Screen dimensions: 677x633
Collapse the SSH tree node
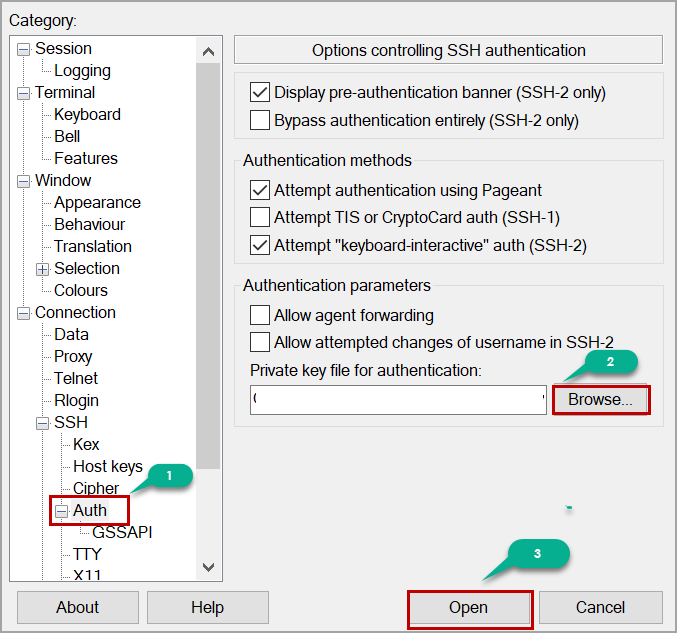click(43, 423)
